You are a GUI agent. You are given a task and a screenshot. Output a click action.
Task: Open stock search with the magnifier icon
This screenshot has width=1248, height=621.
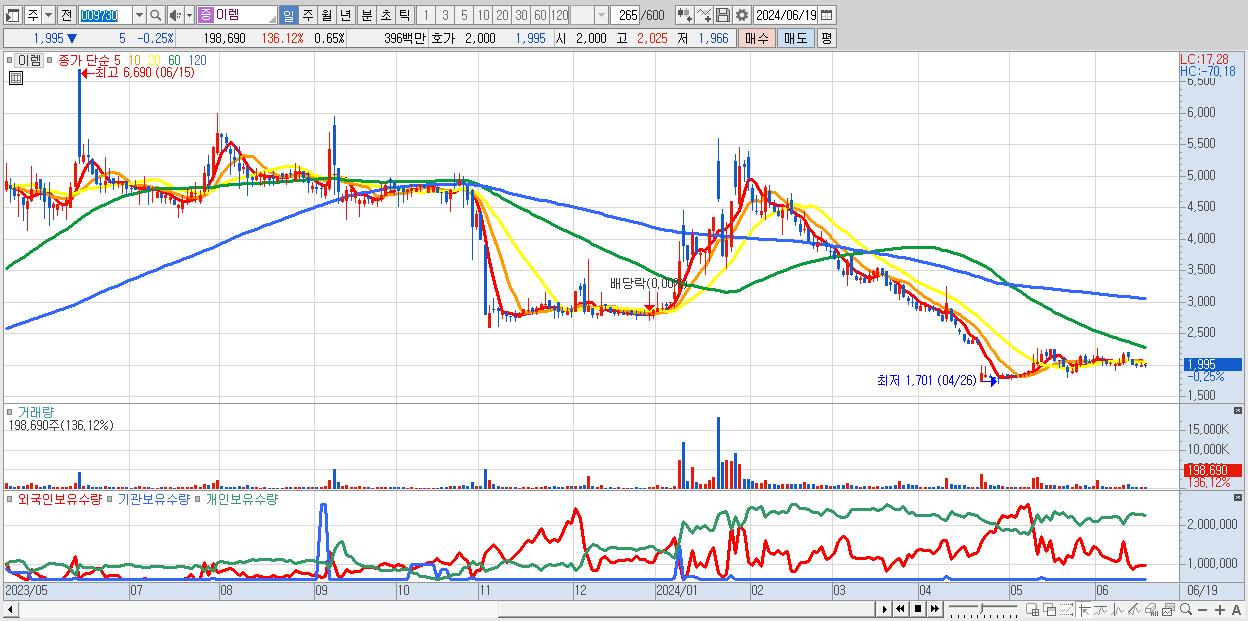(x=155, y=15)
